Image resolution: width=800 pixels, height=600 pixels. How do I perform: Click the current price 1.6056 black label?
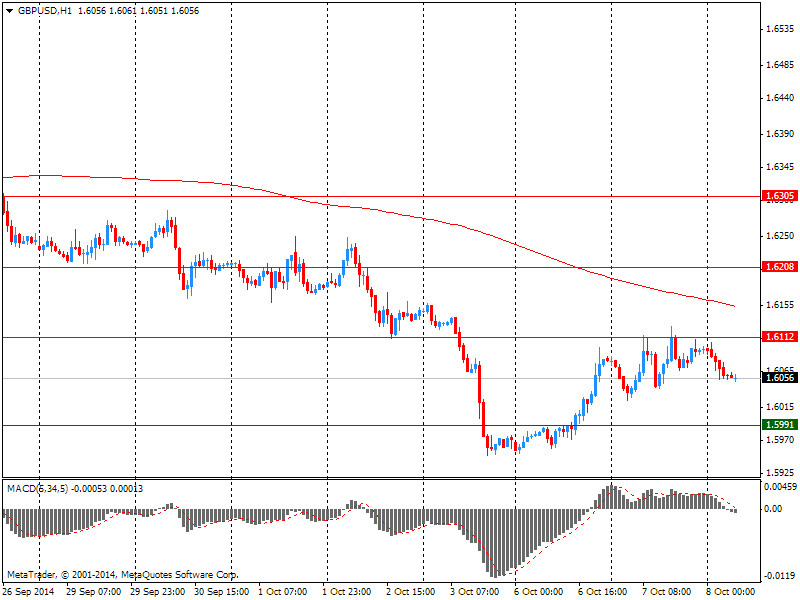click(x=780, y=378)
